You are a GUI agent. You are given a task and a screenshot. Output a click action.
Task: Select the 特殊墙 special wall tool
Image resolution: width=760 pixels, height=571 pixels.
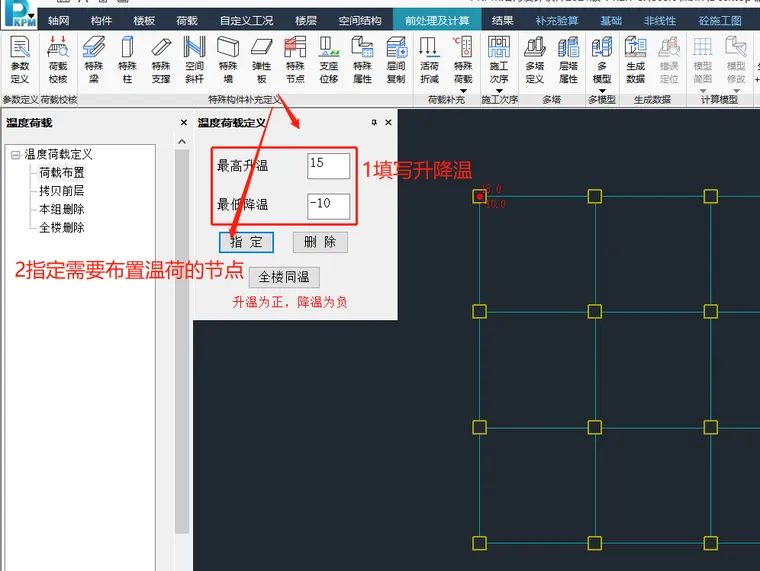[x=228, y=60]
